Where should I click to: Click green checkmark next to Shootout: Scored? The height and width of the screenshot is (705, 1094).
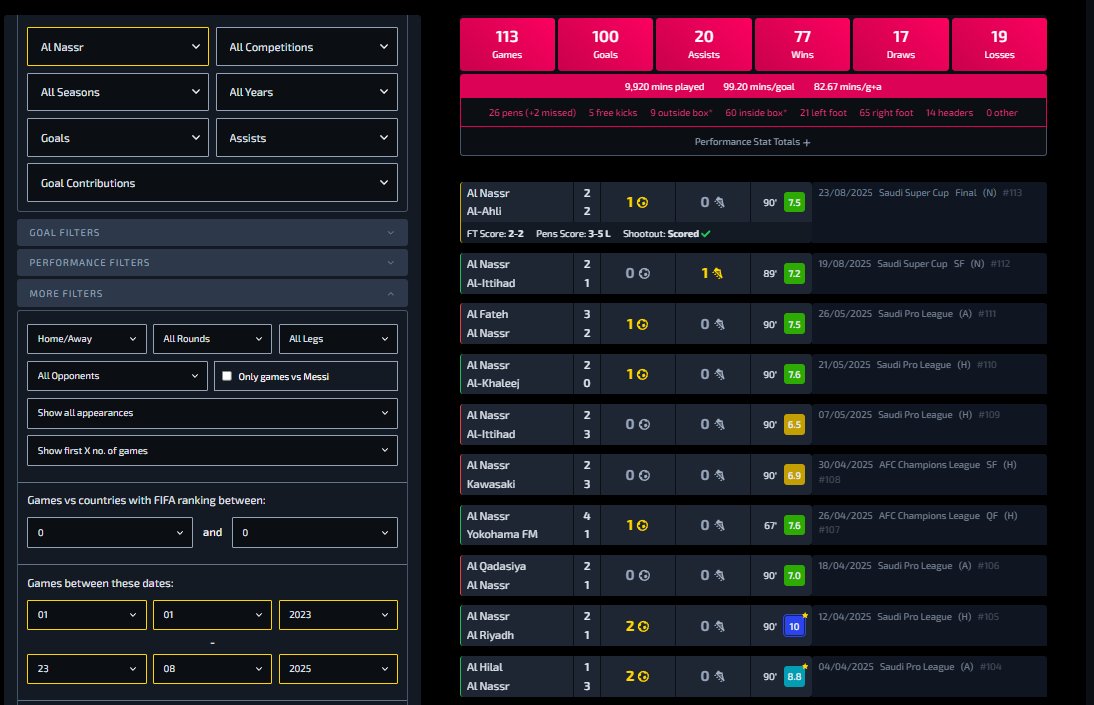point(706,234)
